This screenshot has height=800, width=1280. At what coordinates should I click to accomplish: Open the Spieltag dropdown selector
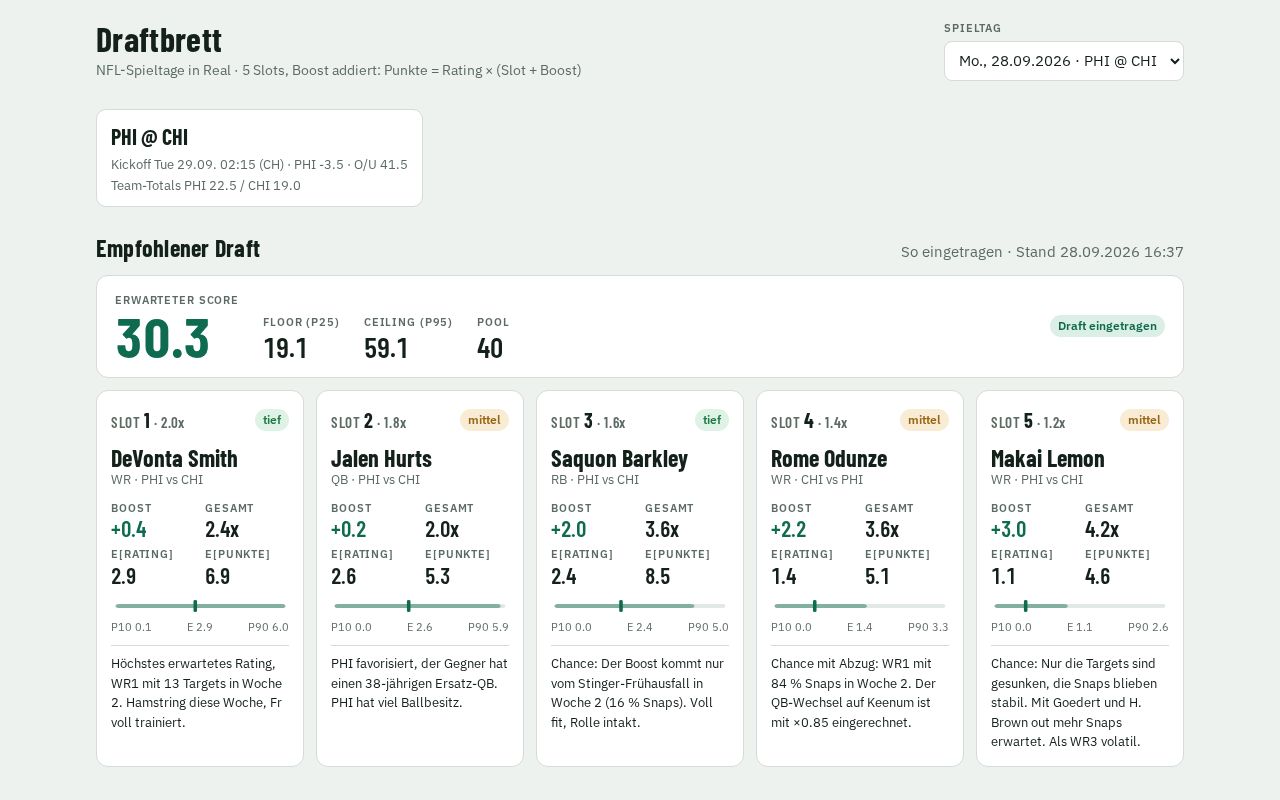[x=1063, y=61]
